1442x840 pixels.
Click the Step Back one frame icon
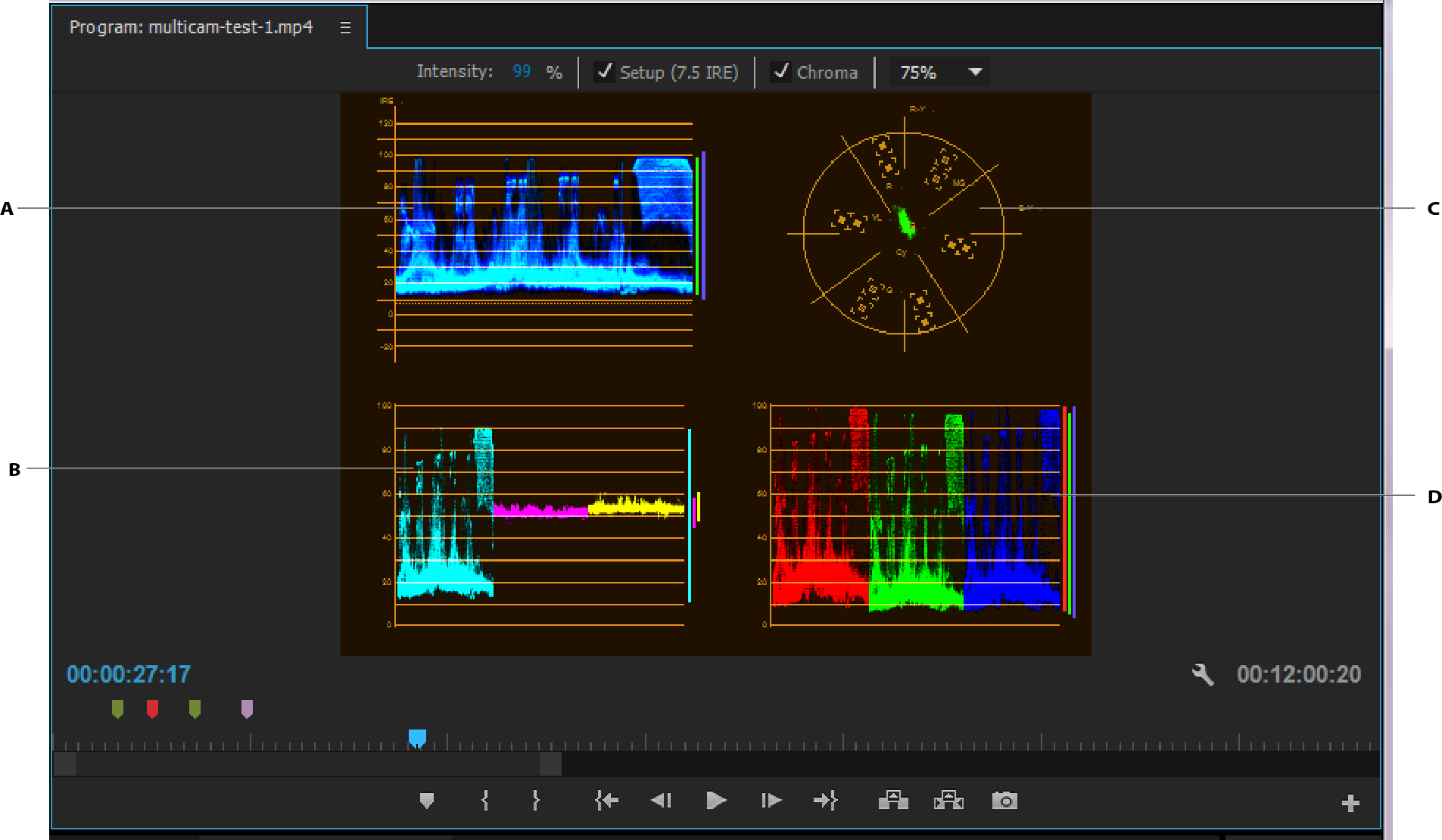click(660, 800)
